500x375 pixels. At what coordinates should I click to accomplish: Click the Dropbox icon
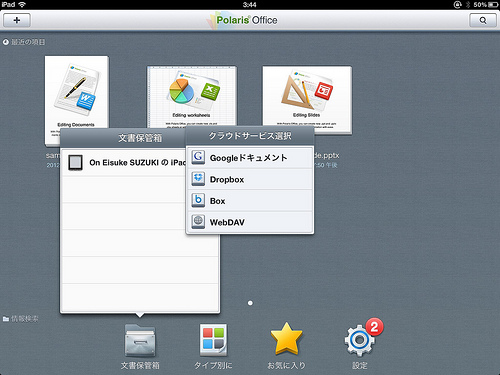198,179
